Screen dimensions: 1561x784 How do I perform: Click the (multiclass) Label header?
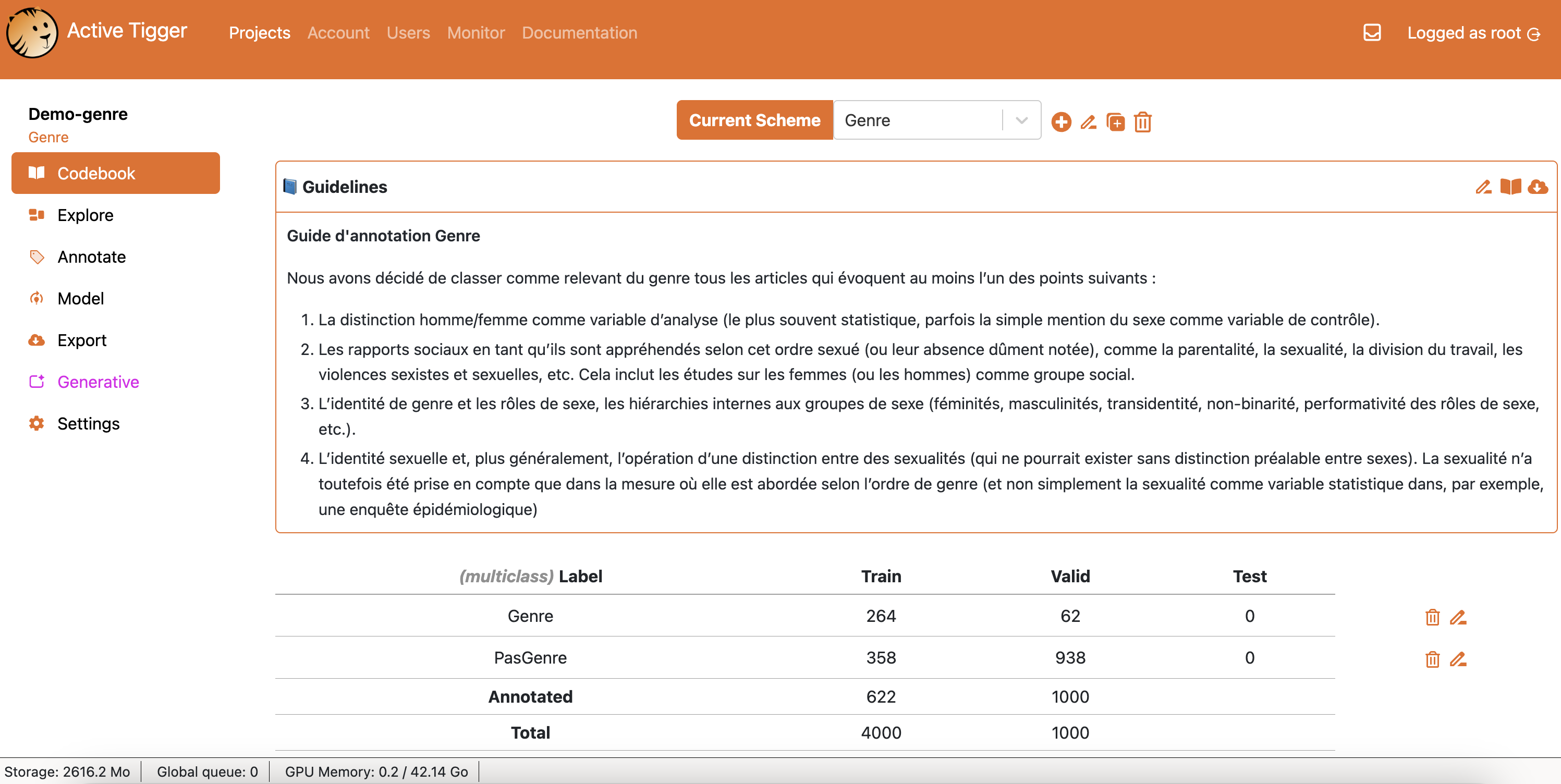(530, 576)
